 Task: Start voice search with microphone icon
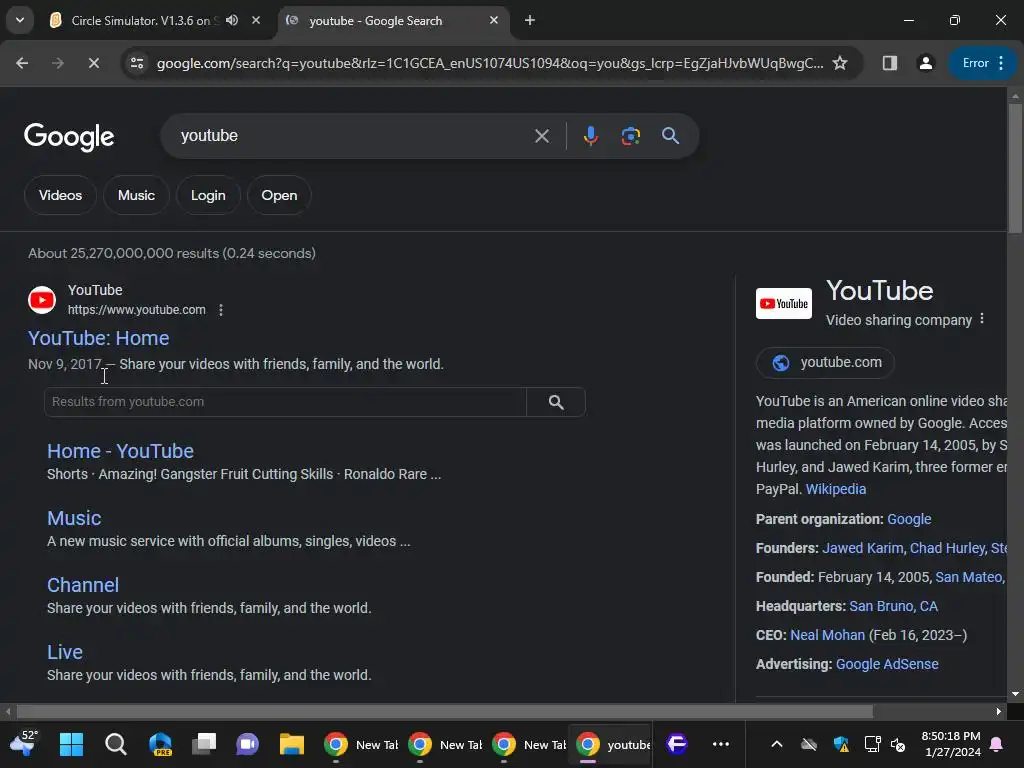tap(590, 136)
